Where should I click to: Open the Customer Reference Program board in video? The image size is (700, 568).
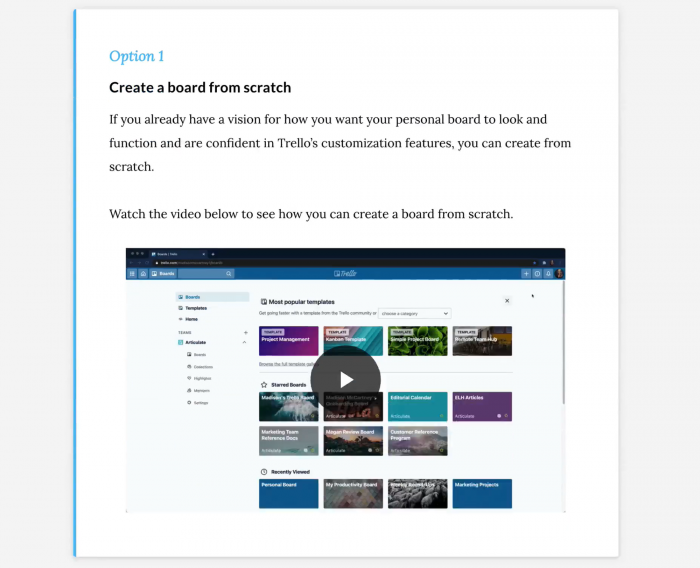click(x=417, y=441)
